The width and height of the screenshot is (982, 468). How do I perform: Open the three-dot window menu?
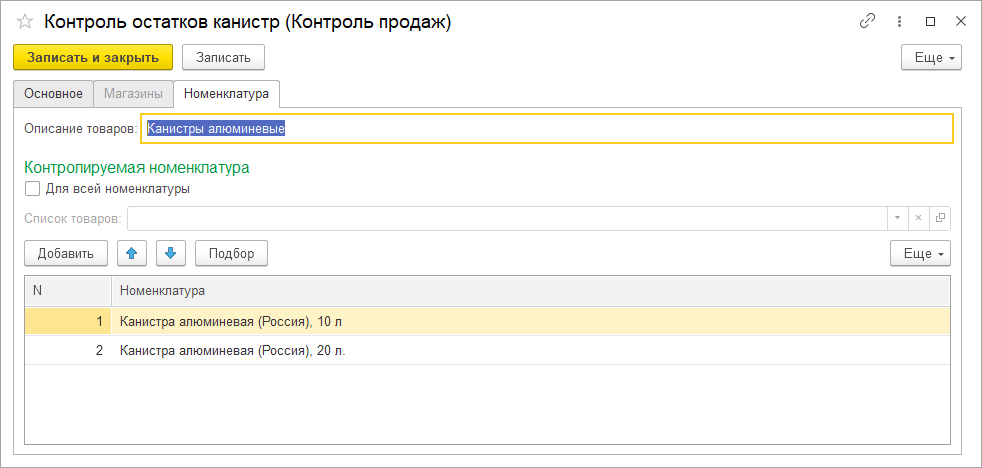point(899,22)
